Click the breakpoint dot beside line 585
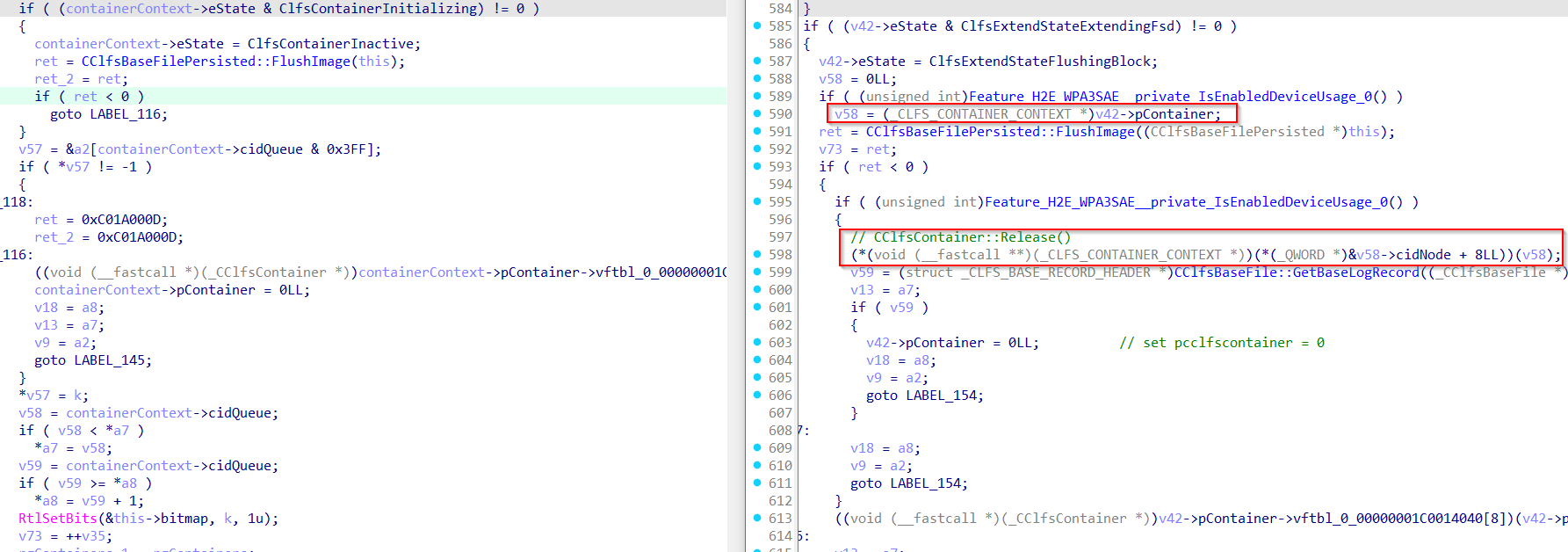Viewport: 1568px width, 552px height. click(757, 26)
